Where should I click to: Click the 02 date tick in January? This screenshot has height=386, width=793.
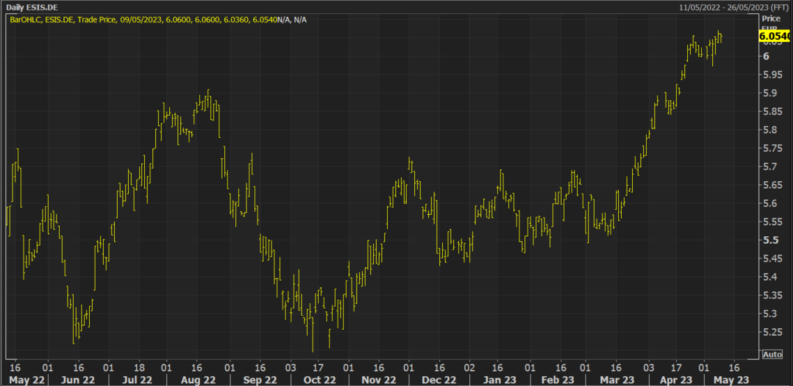pyautogui.click(x=470, y=367)
